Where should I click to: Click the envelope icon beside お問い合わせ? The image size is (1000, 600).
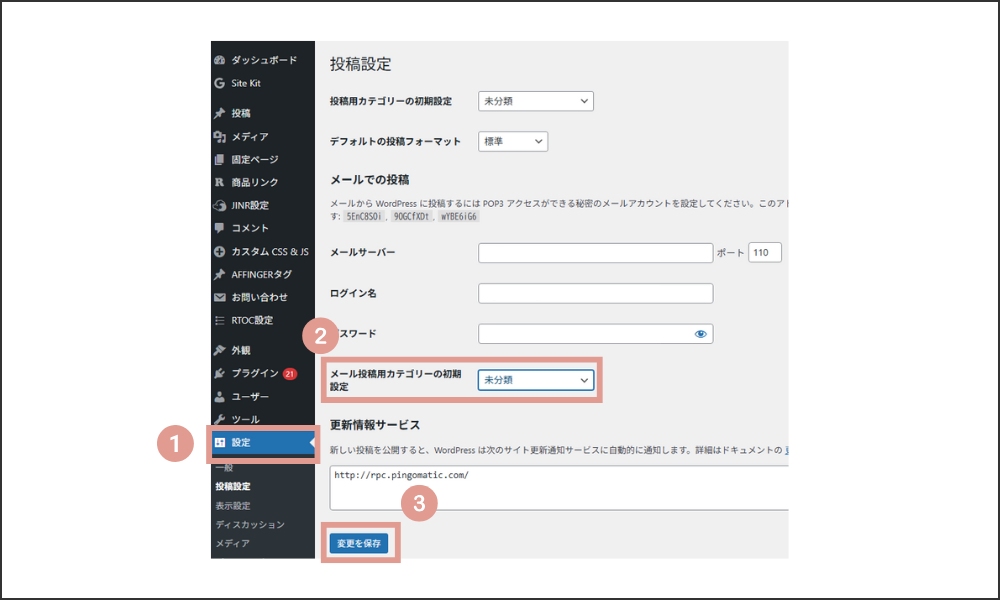click(x=219, y=297)
